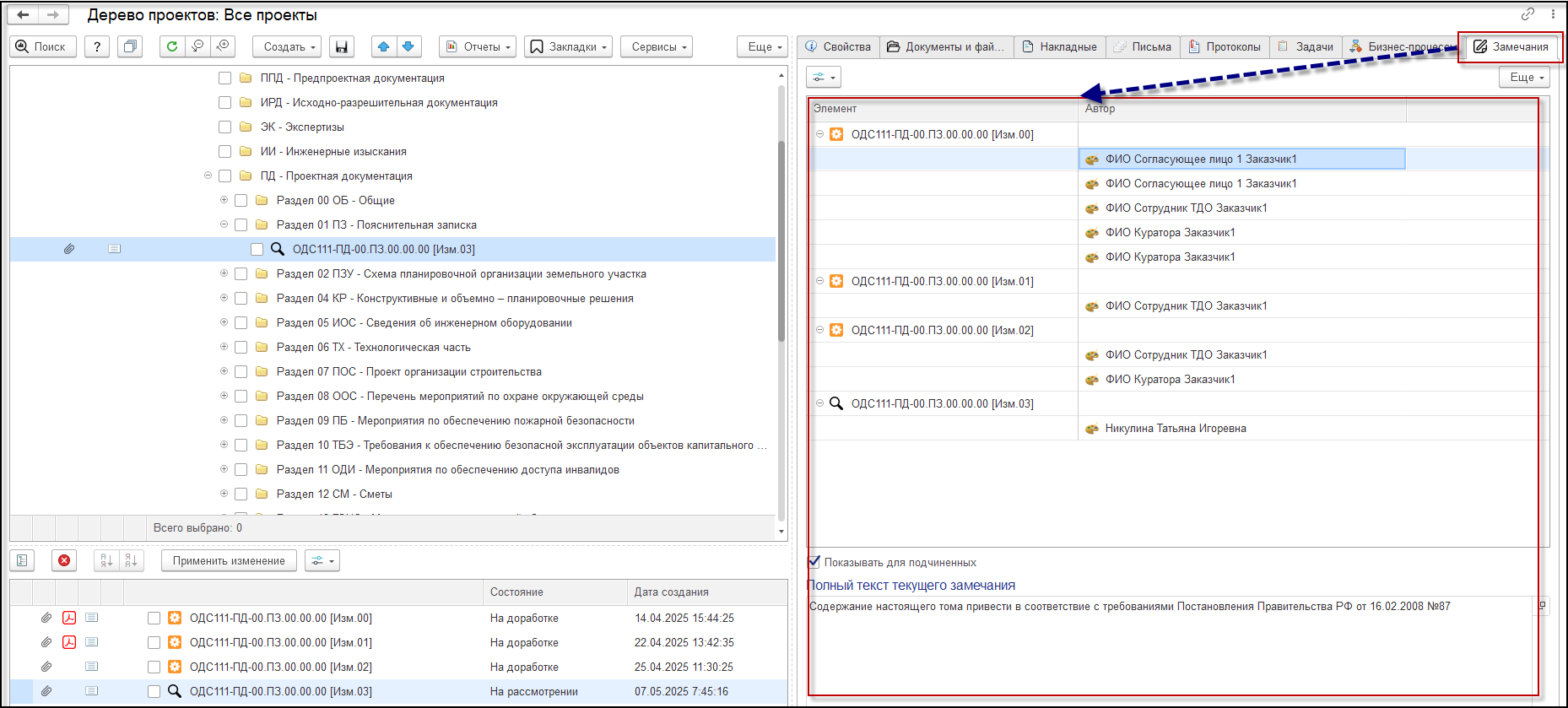Click the question mark help button
This screenshot has height=708, width=1568.
pyautogui.click(x=97, y=46)
